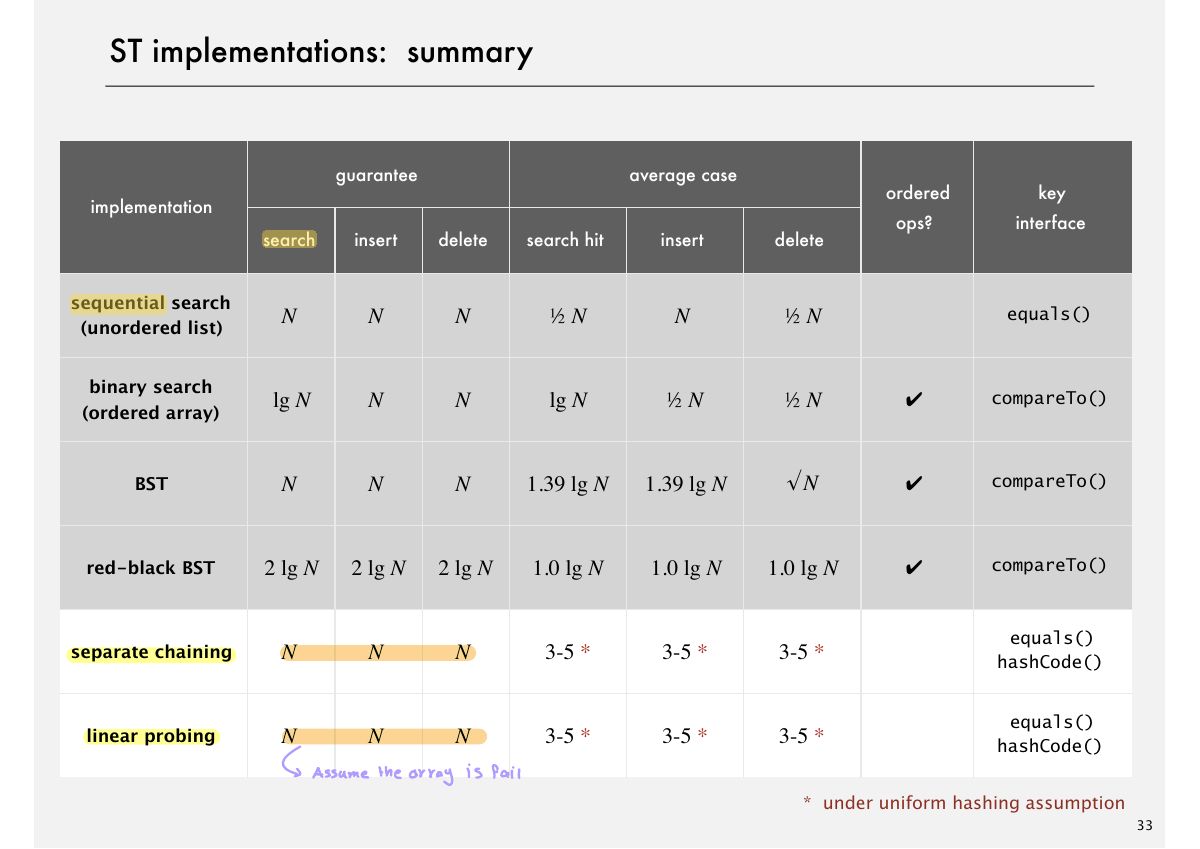Click the "√N" cell in BST row
This screenshot has width=1200, height=849.
point(800,484)
